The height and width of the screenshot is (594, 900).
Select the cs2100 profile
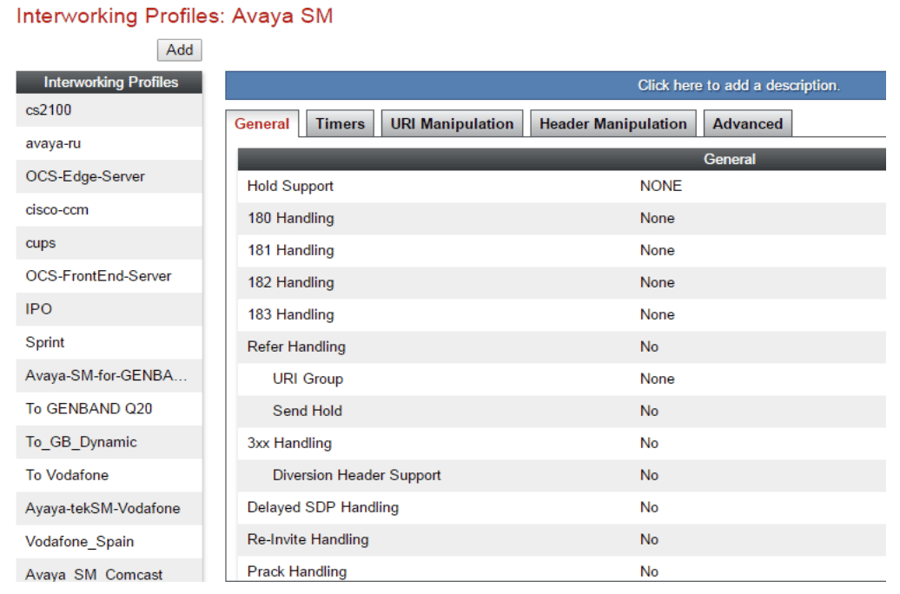click(x=109, y=110)
